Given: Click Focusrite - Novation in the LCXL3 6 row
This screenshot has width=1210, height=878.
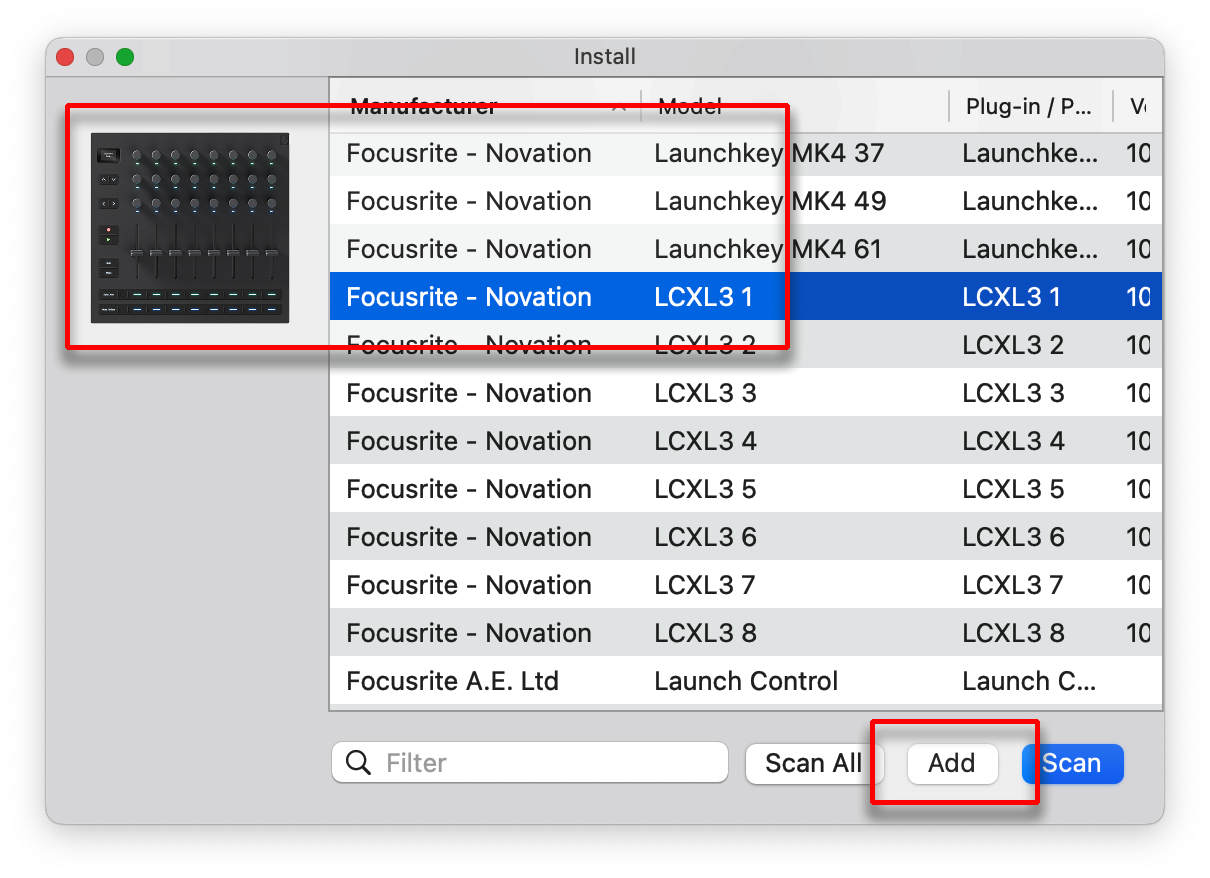Looking at the screenshot, I should [x=468, y=537].
